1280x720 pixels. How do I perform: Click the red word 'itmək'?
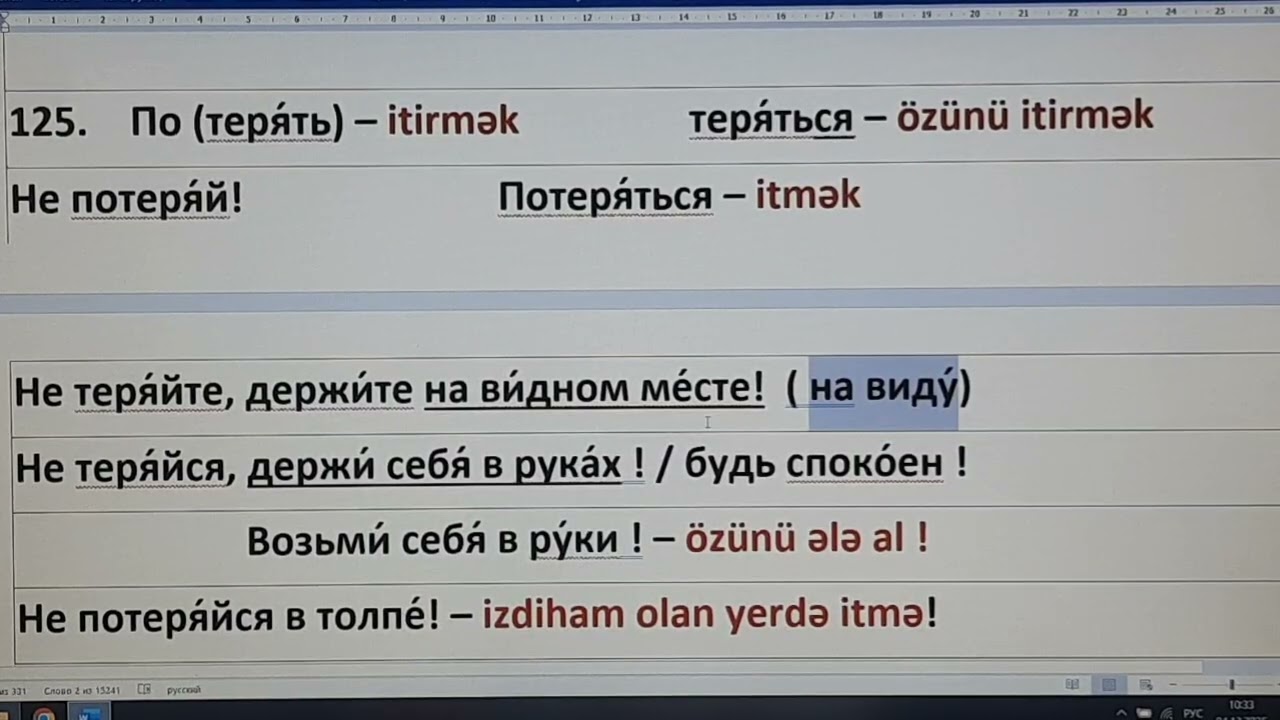coord(808,195)
